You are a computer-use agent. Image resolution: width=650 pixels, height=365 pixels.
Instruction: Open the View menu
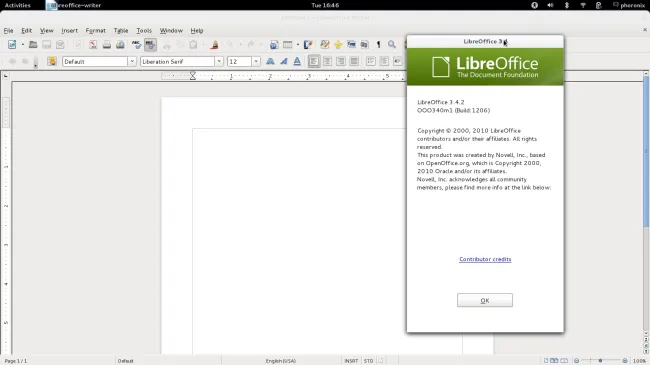click(47, 30)
